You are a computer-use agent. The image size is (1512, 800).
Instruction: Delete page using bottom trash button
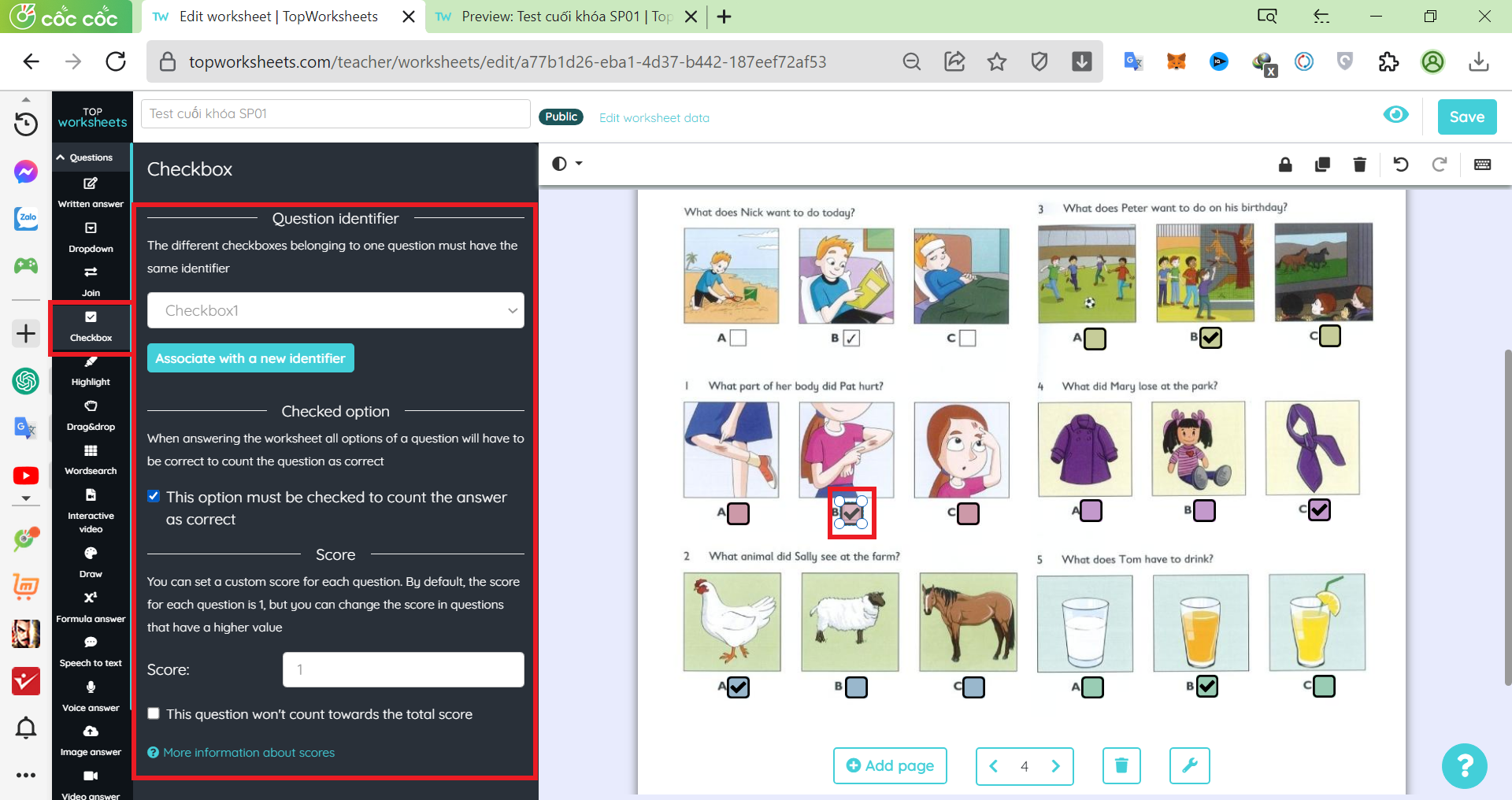point(1121,765)
